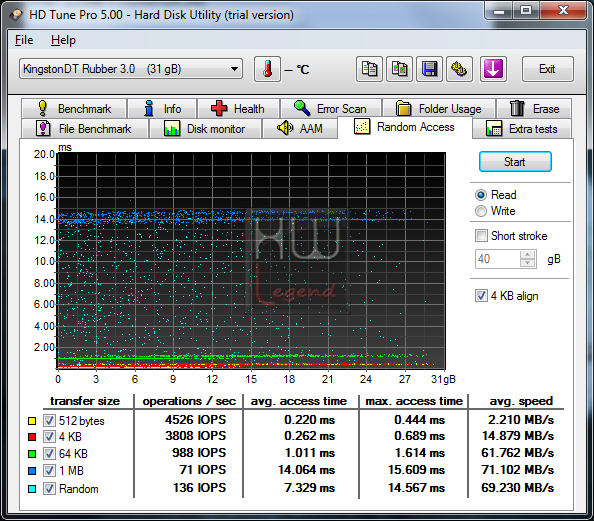This screenshot has width=594, height=521.
Task: Click the 3808 IOPS value
Action: point(195,436)
